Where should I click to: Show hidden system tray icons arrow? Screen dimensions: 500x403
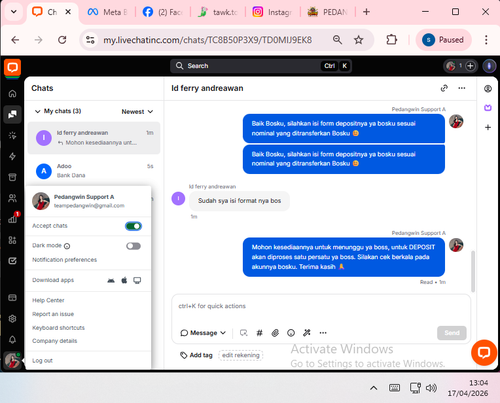pos(374,388)
